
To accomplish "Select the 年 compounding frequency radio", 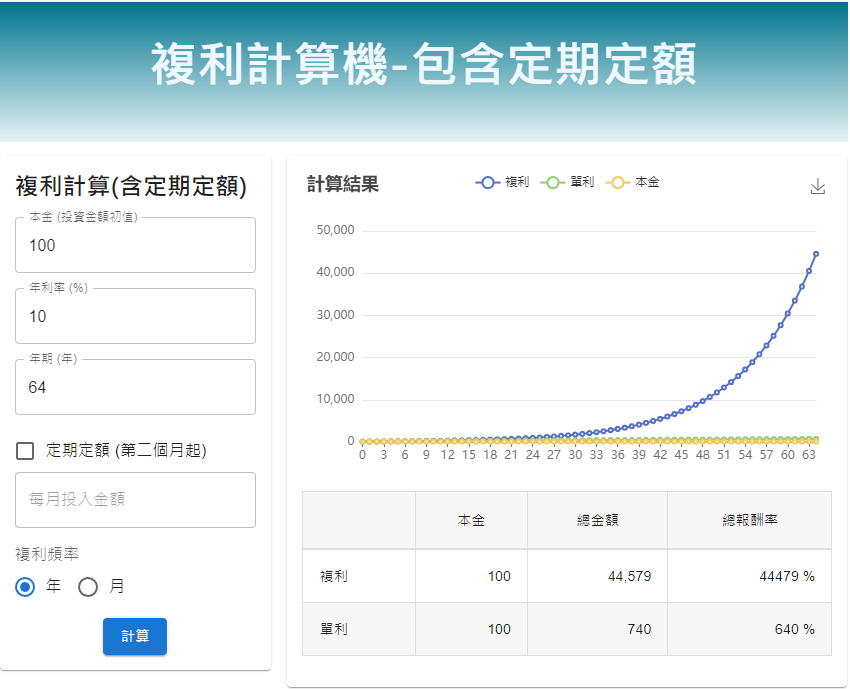I will [26, 587].
